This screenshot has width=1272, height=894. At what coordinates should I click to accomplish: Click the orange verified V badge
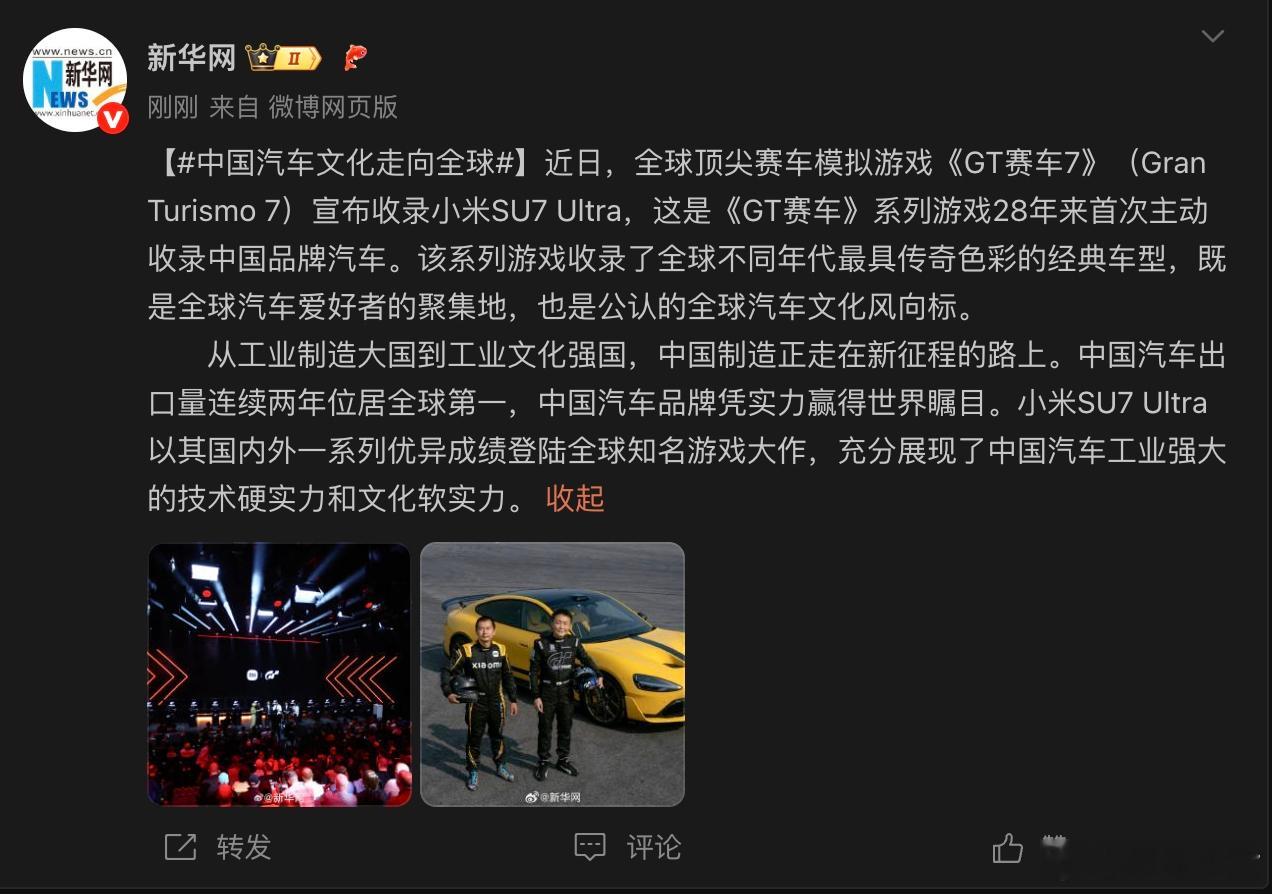[x=113, y=118]
